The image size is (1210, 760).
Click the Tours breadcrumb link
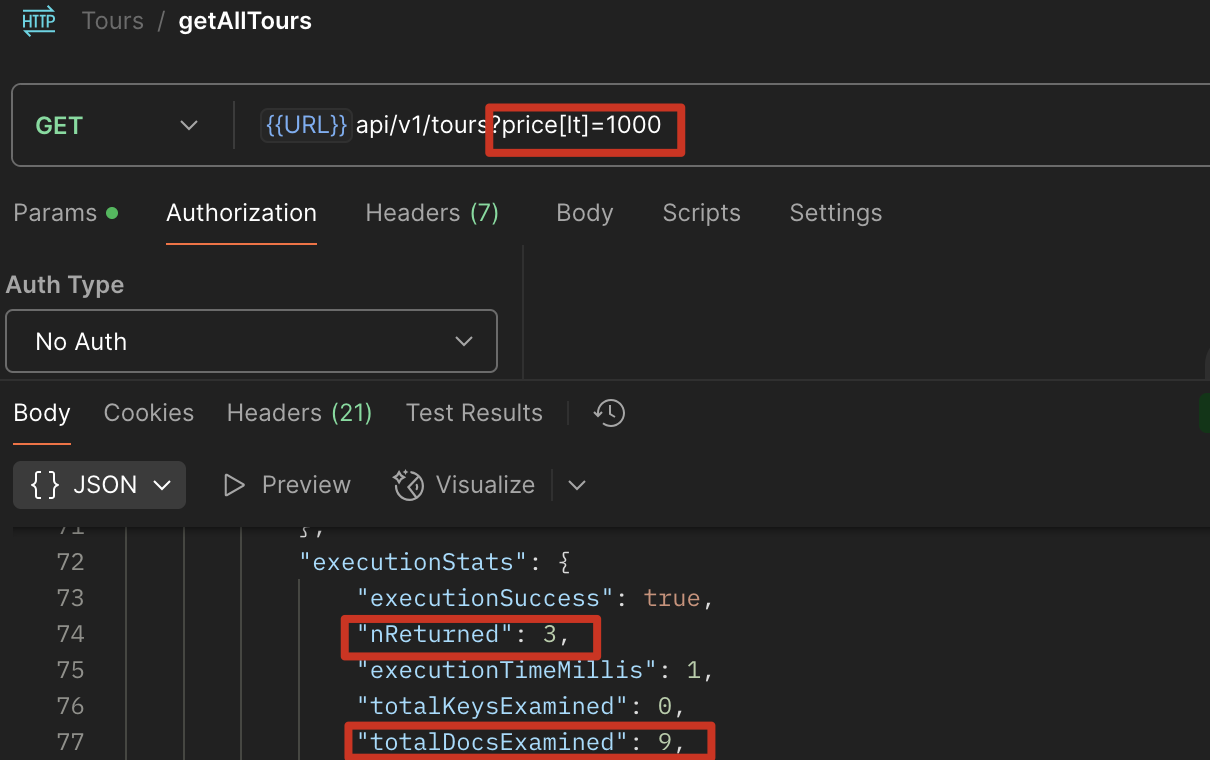point(113,21)
